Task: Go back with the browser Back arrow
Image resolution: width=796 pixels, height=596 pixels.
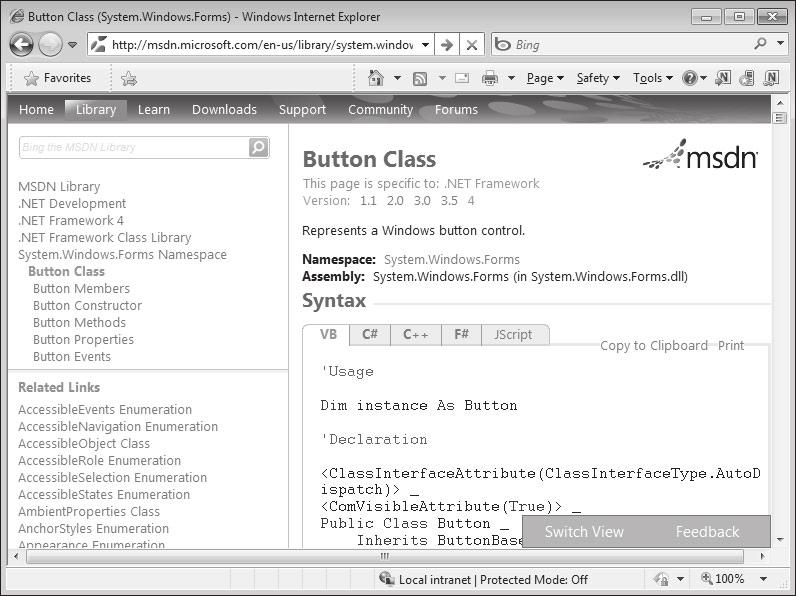Action: (22, 45)
